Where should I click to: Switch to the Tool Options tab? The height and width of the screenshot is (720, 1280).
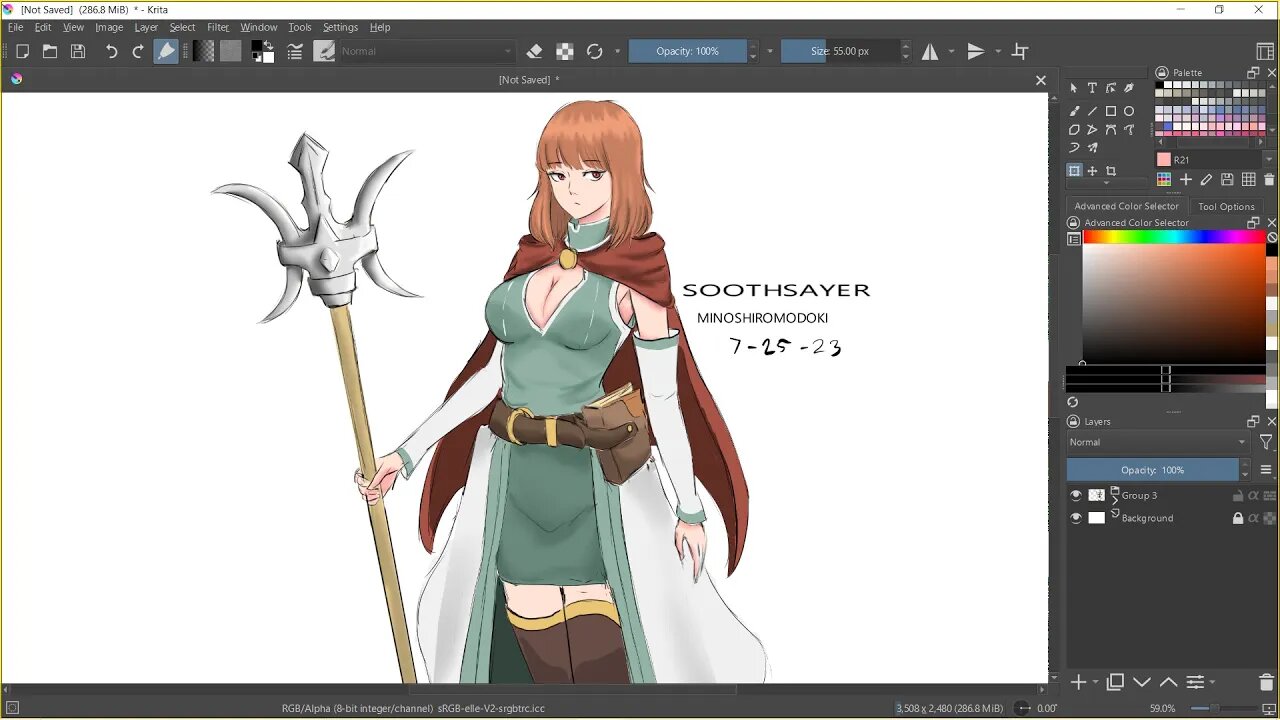(1226, 206)
